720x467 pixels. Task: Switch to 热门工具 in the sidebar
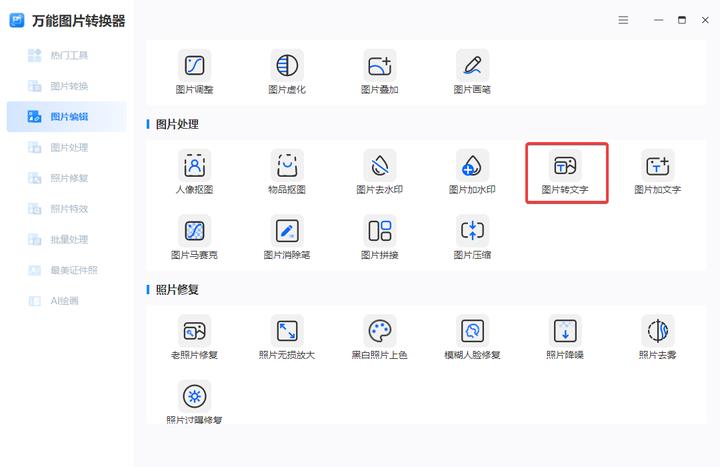point(68,55)
